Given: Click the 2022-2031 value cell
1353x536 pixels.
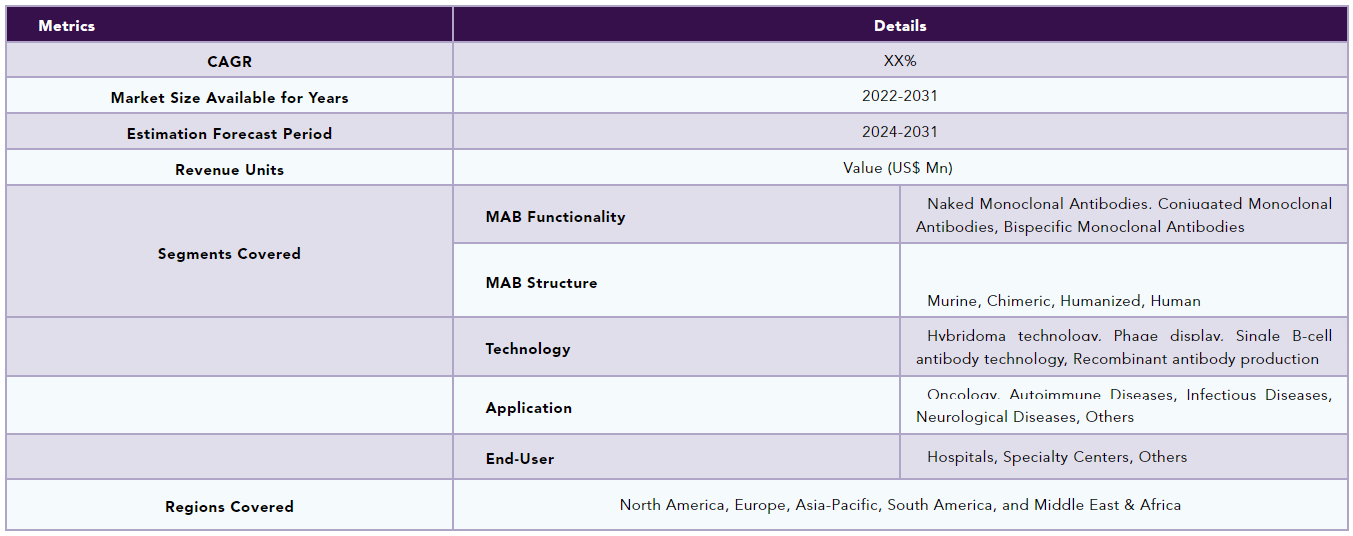Looking at the screenshot, I should (x=900, y=97).
